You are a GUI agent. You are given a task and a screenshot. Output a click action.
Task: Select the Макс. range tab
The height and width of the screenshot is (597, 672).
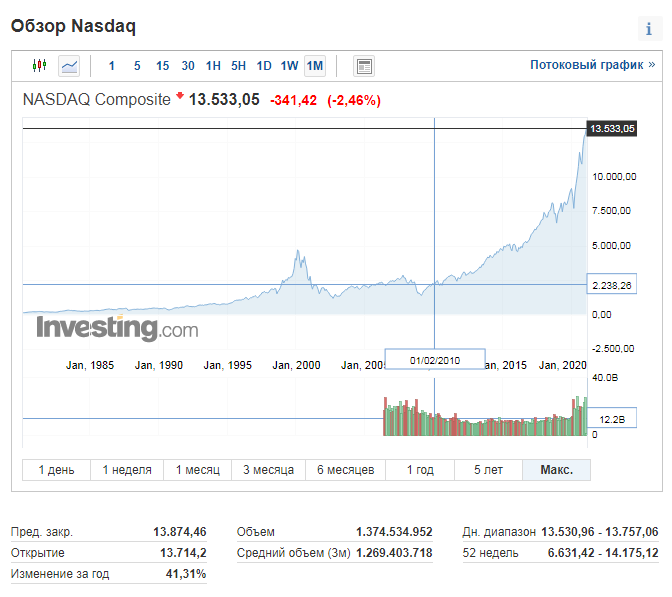coord(556,470)
